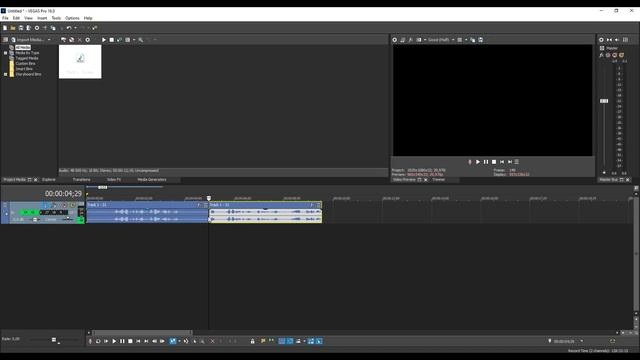The image size is (640, 360).
Task: Toggle Auto Ripple button
Action: (298, 341)
